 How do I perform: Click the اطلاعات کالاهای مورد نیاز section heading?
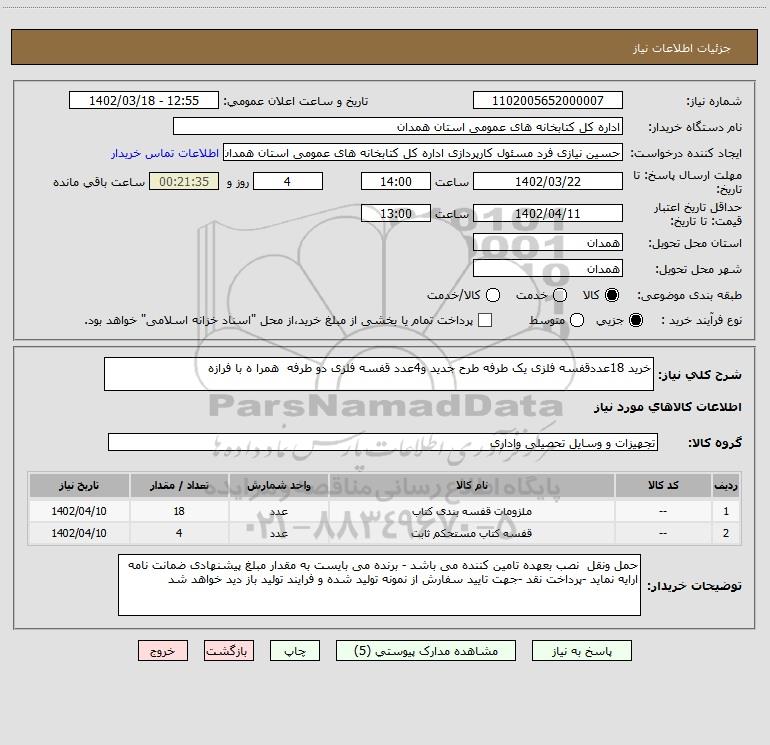click(x=667, y=407)
